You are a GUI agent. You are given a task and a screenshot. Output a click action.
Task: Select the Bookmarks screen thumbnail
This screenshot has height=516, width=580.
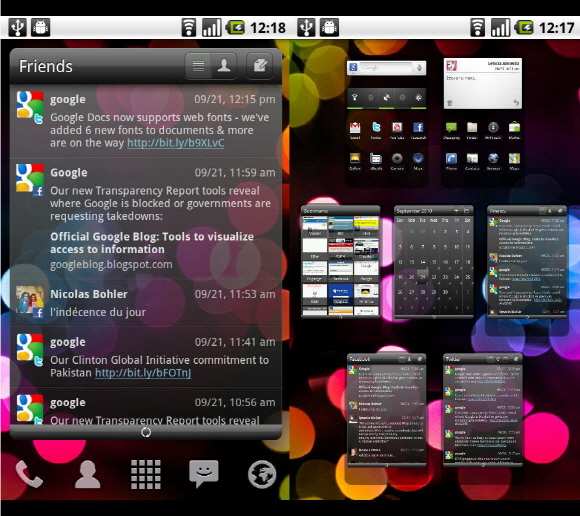[x=341, y=262]
